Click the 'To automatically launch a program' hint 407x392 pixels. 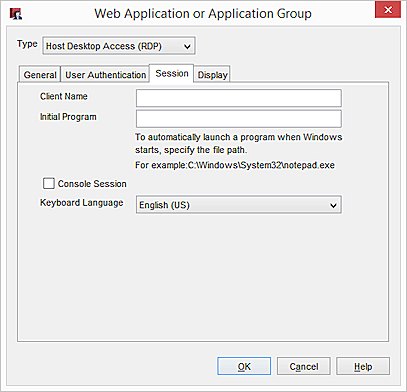point(239,143)
